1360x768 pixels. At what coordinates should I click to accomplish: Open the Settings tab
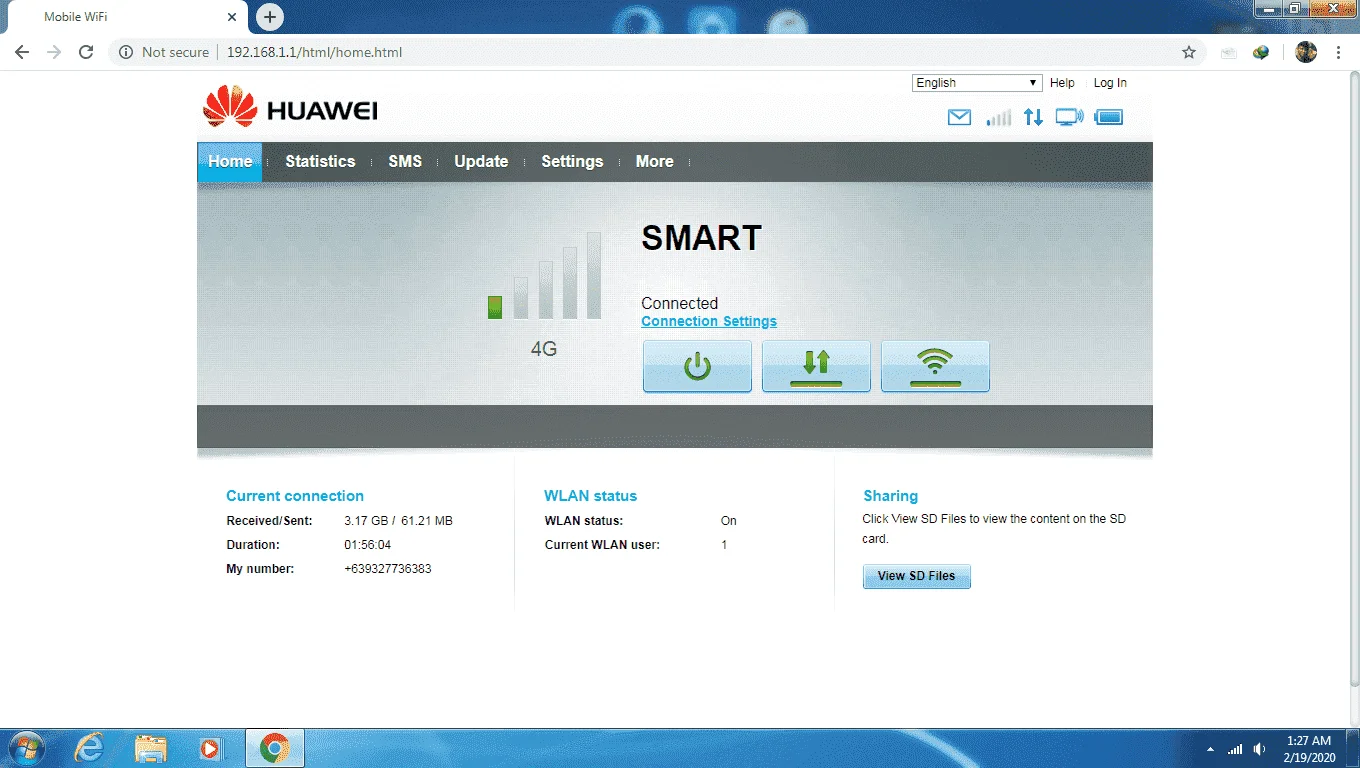[x=572, y=161]
